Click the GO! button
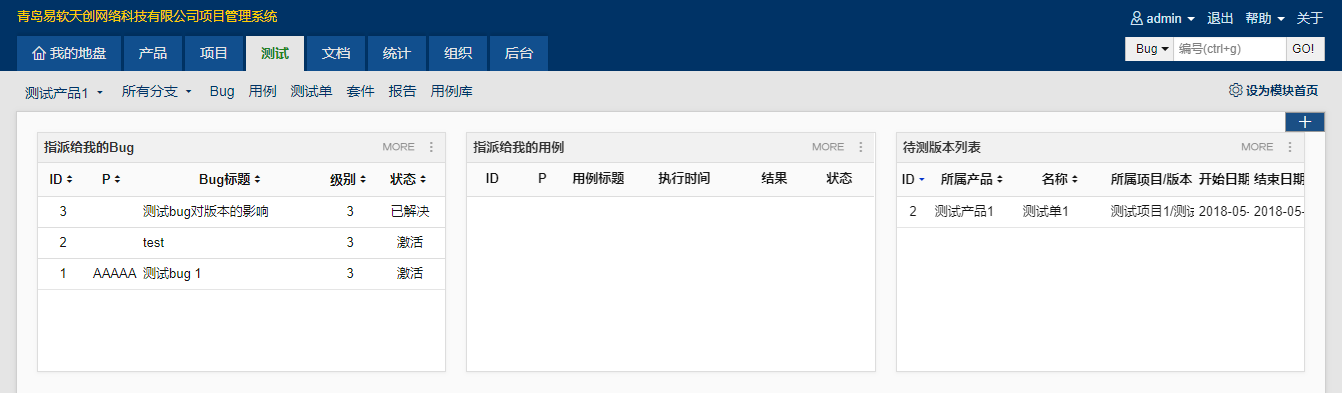Screen dimensions: 1342x393 [1303, 49]
